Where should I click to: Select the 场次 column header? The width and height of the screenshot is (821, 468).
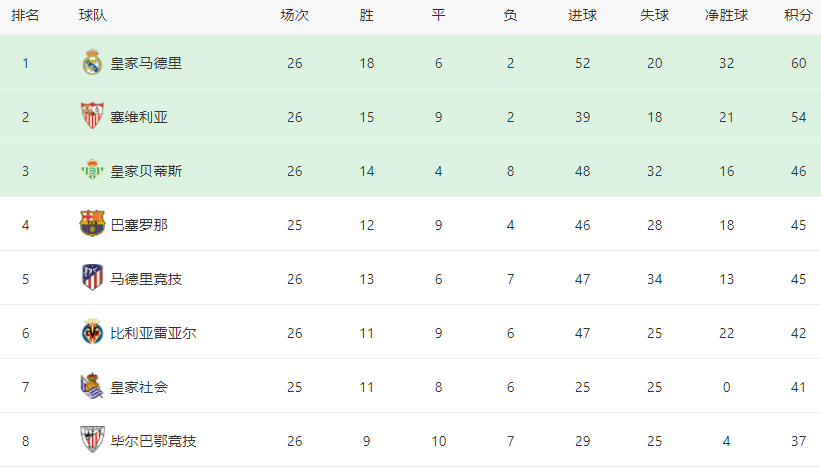[294, 15]
